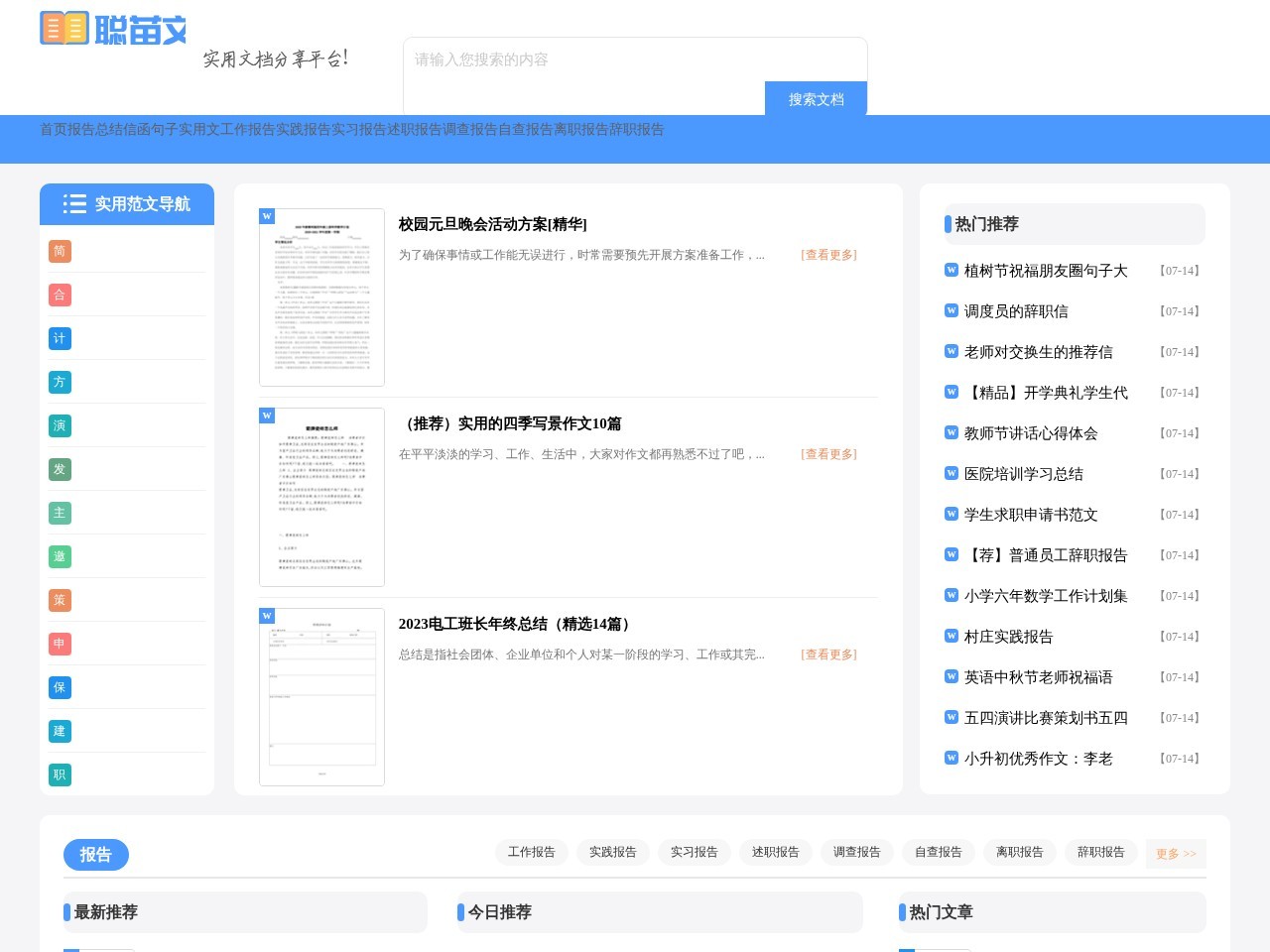The width and height of the screenshot is (1270, 952).
Task: Click the 搜索文档 search button
Action: [x=817, y=99]
